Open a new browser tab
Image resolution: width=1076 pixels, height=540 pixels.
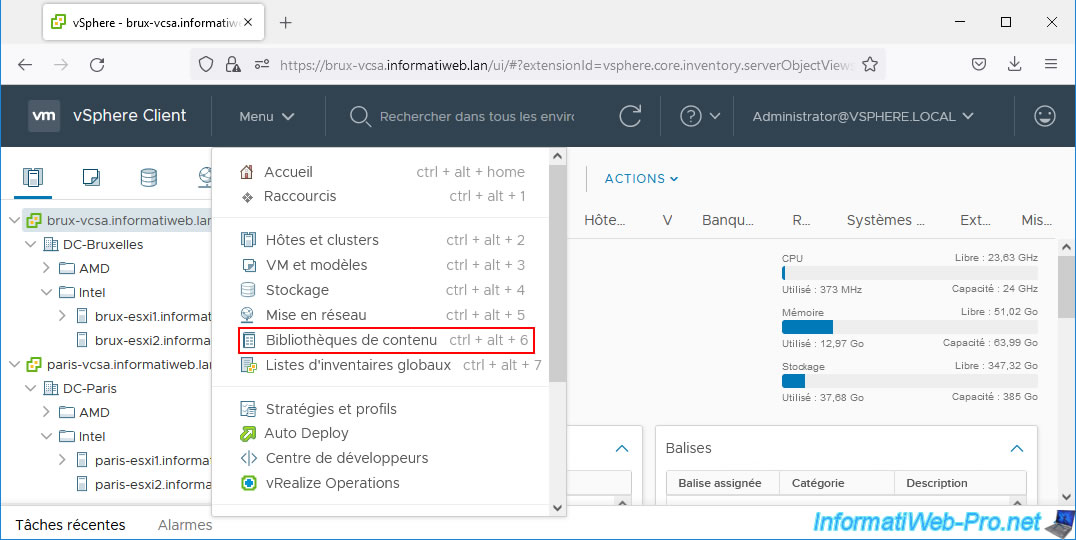pos(285,23)
